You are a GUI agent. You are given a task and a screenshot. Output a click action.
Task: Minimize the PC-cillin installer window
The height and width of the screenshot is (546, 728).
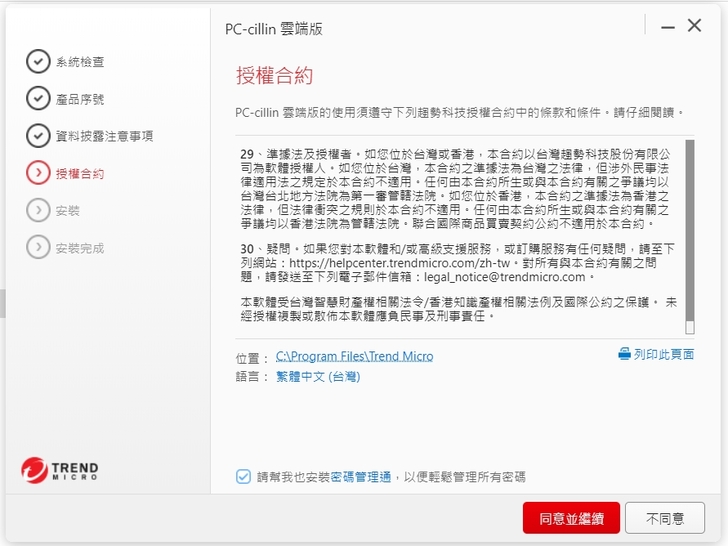point(668,27)
